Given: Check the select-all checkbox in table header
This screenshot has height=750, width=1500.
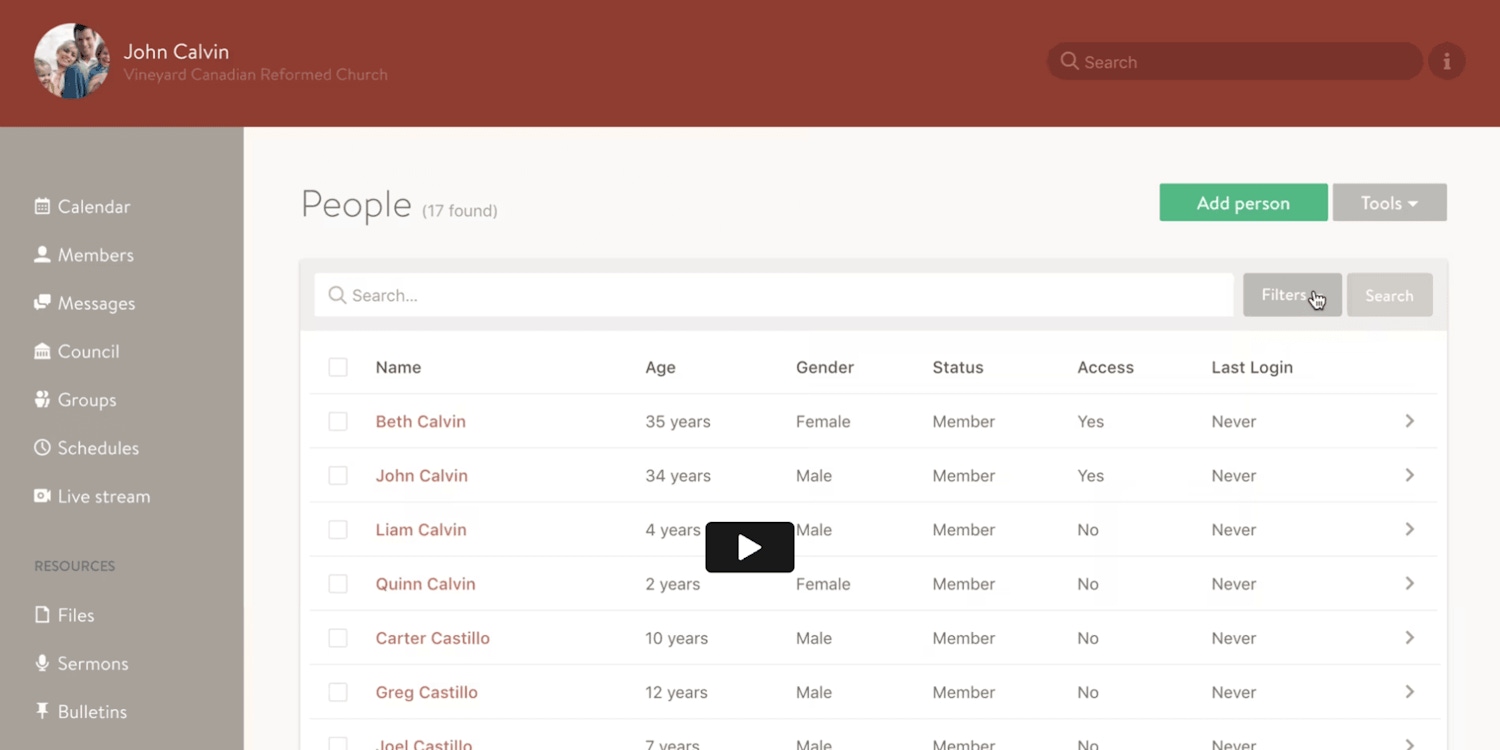Looking at the screenshot, I should tap(338, 367).
